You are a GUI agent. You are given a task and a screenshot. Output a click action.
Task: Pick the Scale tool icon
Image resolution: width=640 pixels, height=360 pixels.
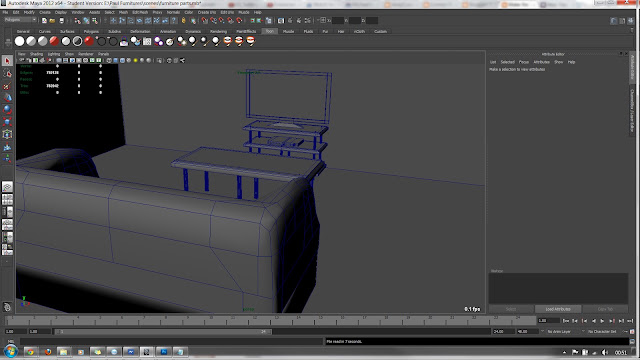point(7,121)
